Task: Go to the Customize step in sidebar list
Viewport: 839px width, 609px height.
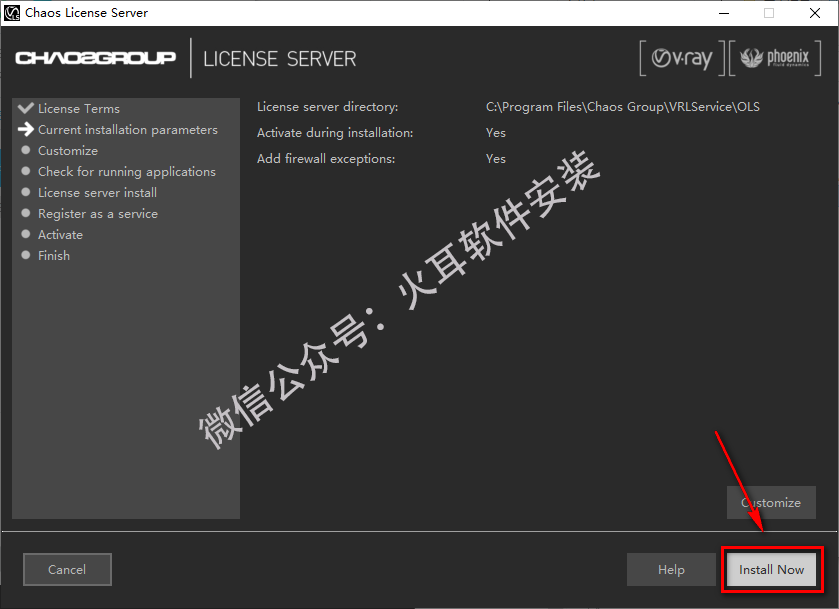Action: click(68, 151)
